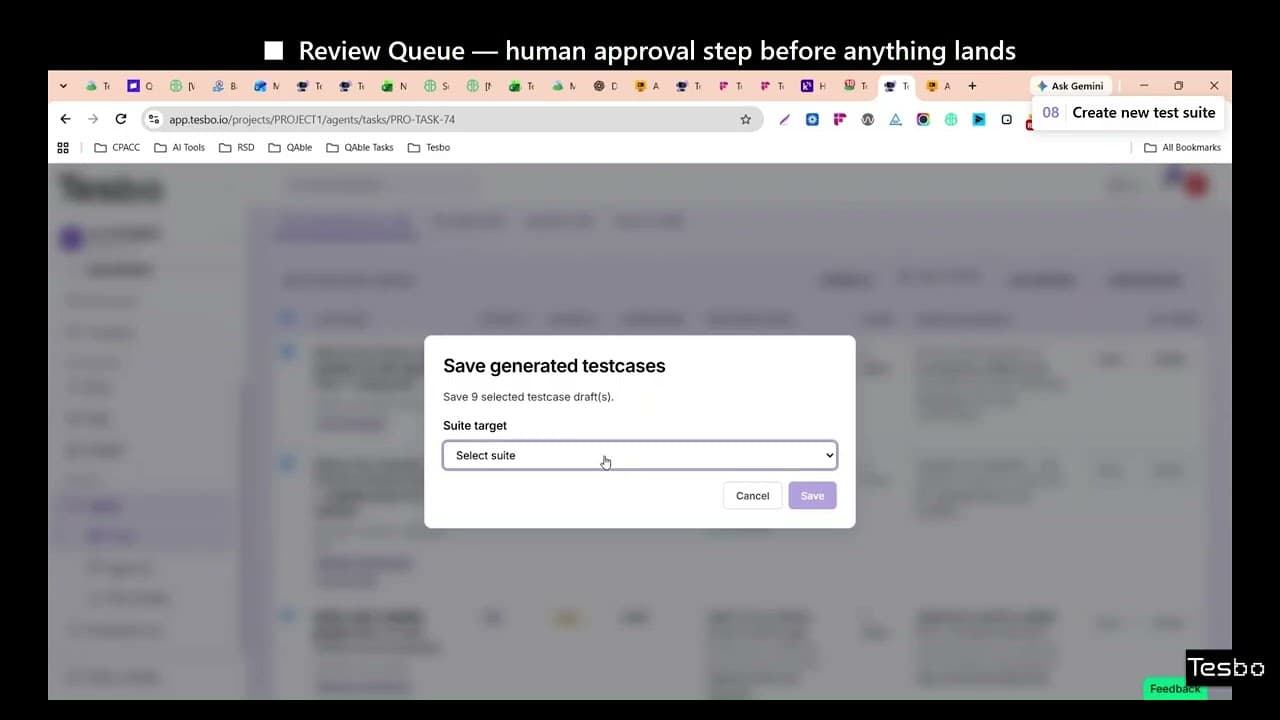The image size is (1280, 720).
Task: Open the QAble bookmarks folder
Action: coord(290,147)
